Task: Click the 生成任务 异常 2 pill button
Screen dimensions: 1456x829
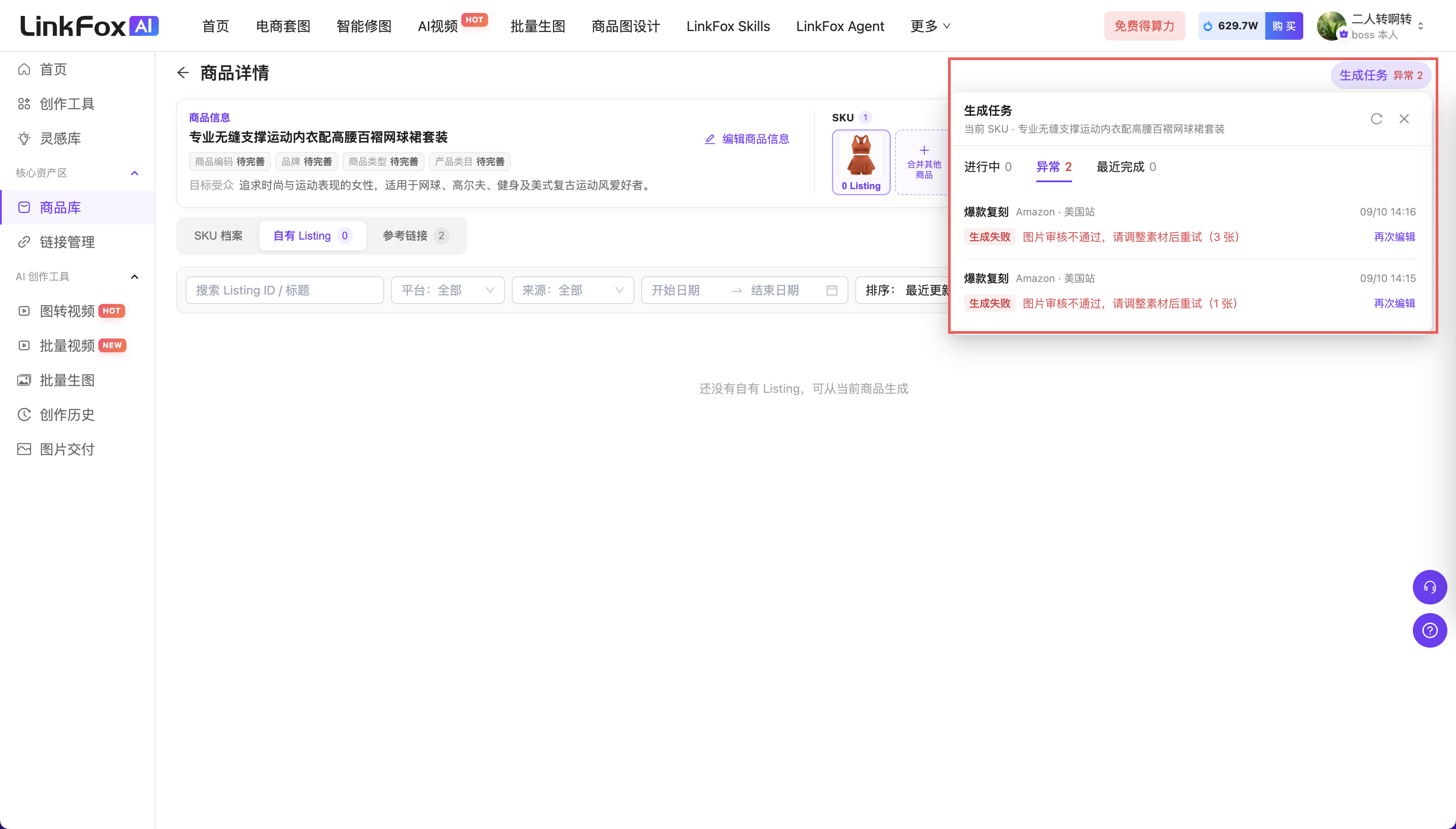Action: click(x=1380, y=75)
